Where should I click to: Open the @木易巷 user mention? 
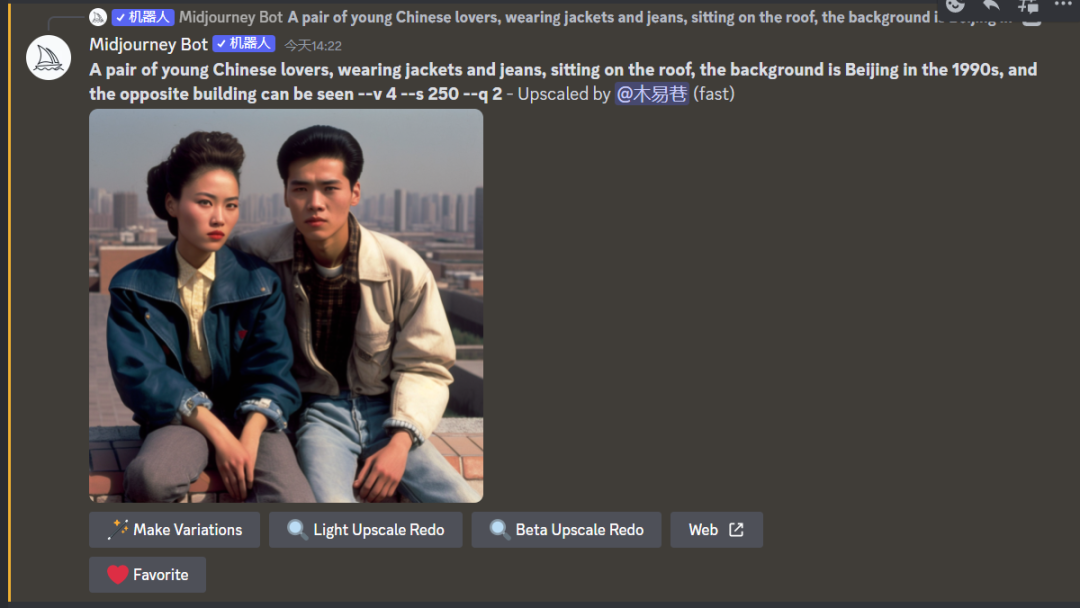tap(652, 94)
